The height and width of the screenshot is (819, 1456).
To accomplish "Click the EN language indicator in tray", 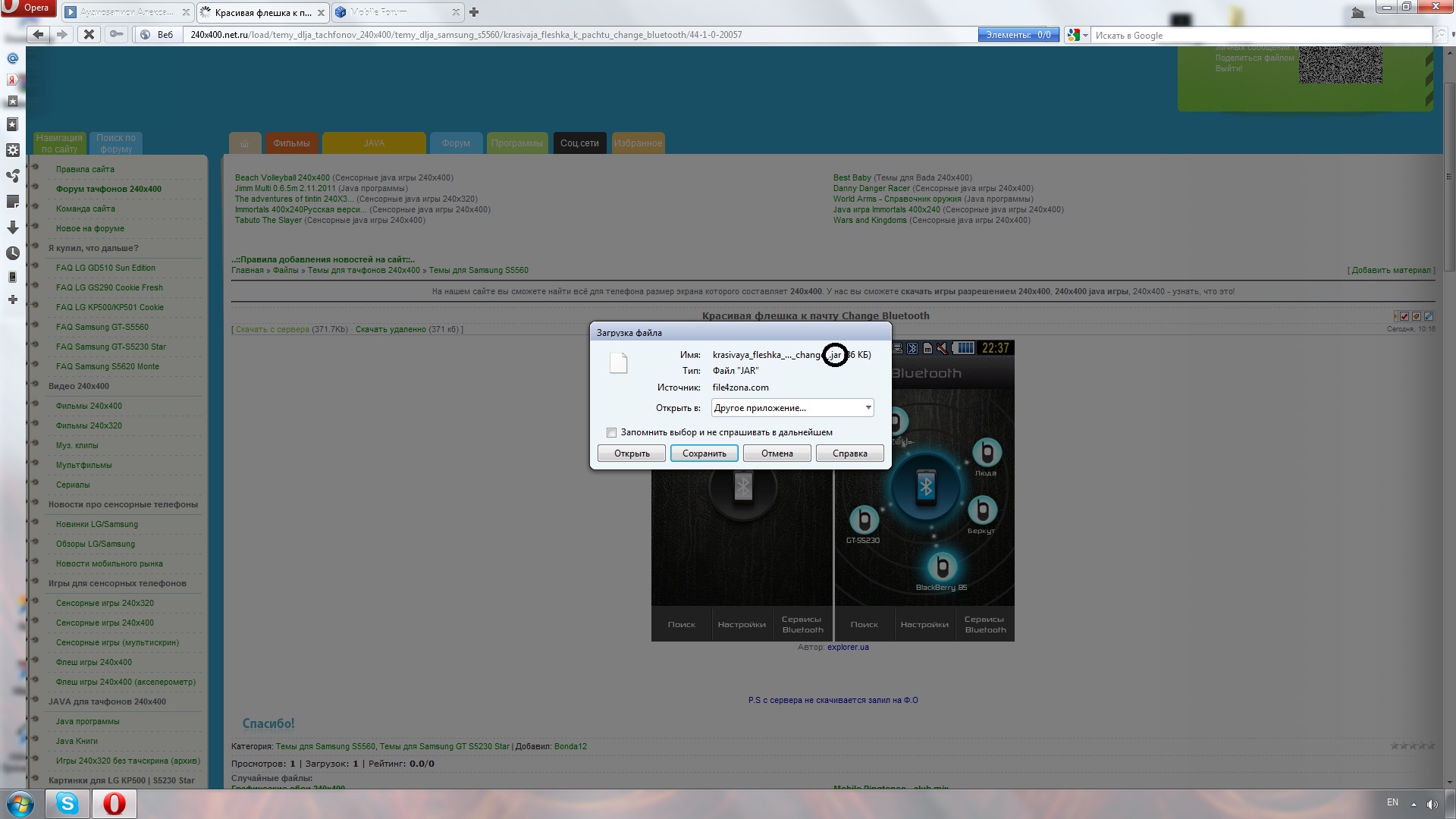I will click(1392, 802).
